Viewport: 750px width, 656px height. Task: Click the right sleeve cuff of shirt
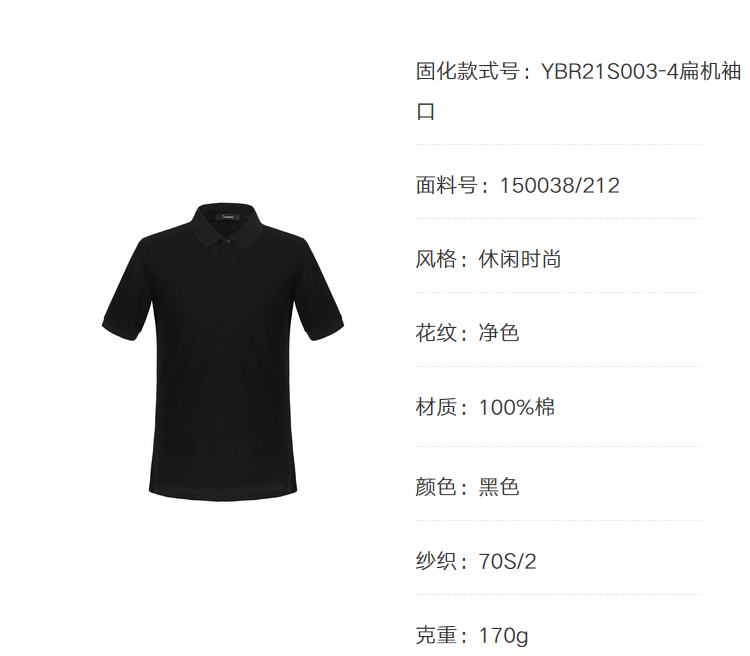(x=327, y=330)
